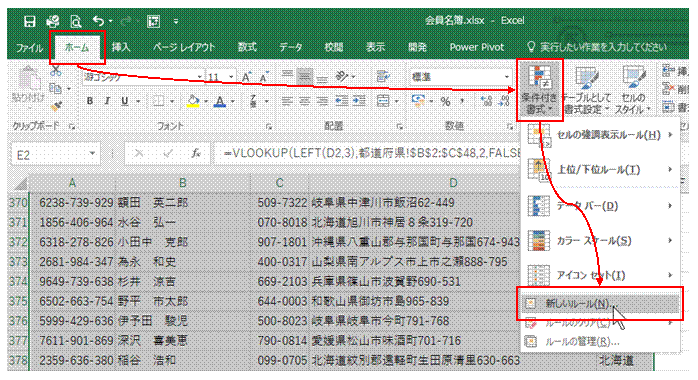Click the Orientation text angle icon
698x380 pixels.
[x=342, y=77]
